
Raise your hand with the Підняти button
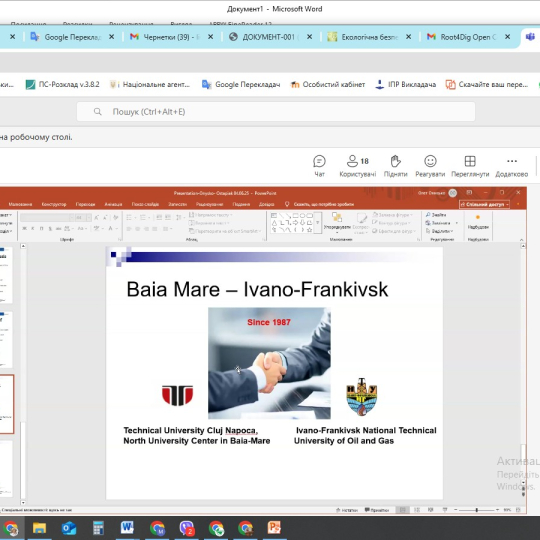pos(395,166)
